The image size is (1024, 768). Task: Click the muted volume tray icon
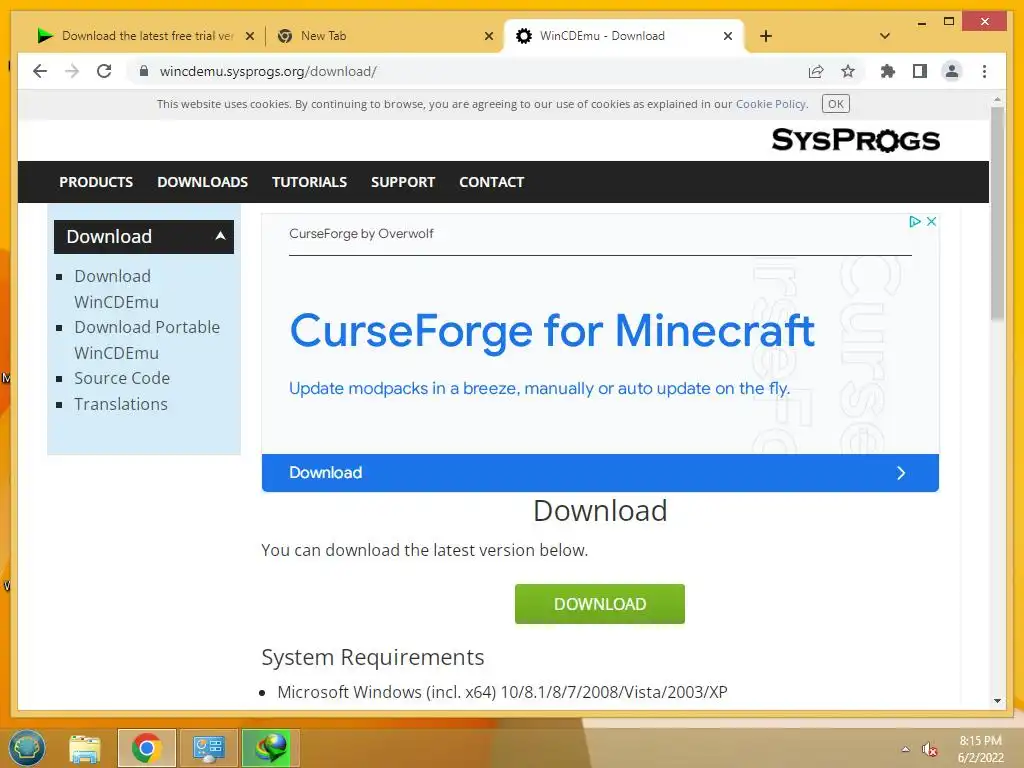pos(929,749)
